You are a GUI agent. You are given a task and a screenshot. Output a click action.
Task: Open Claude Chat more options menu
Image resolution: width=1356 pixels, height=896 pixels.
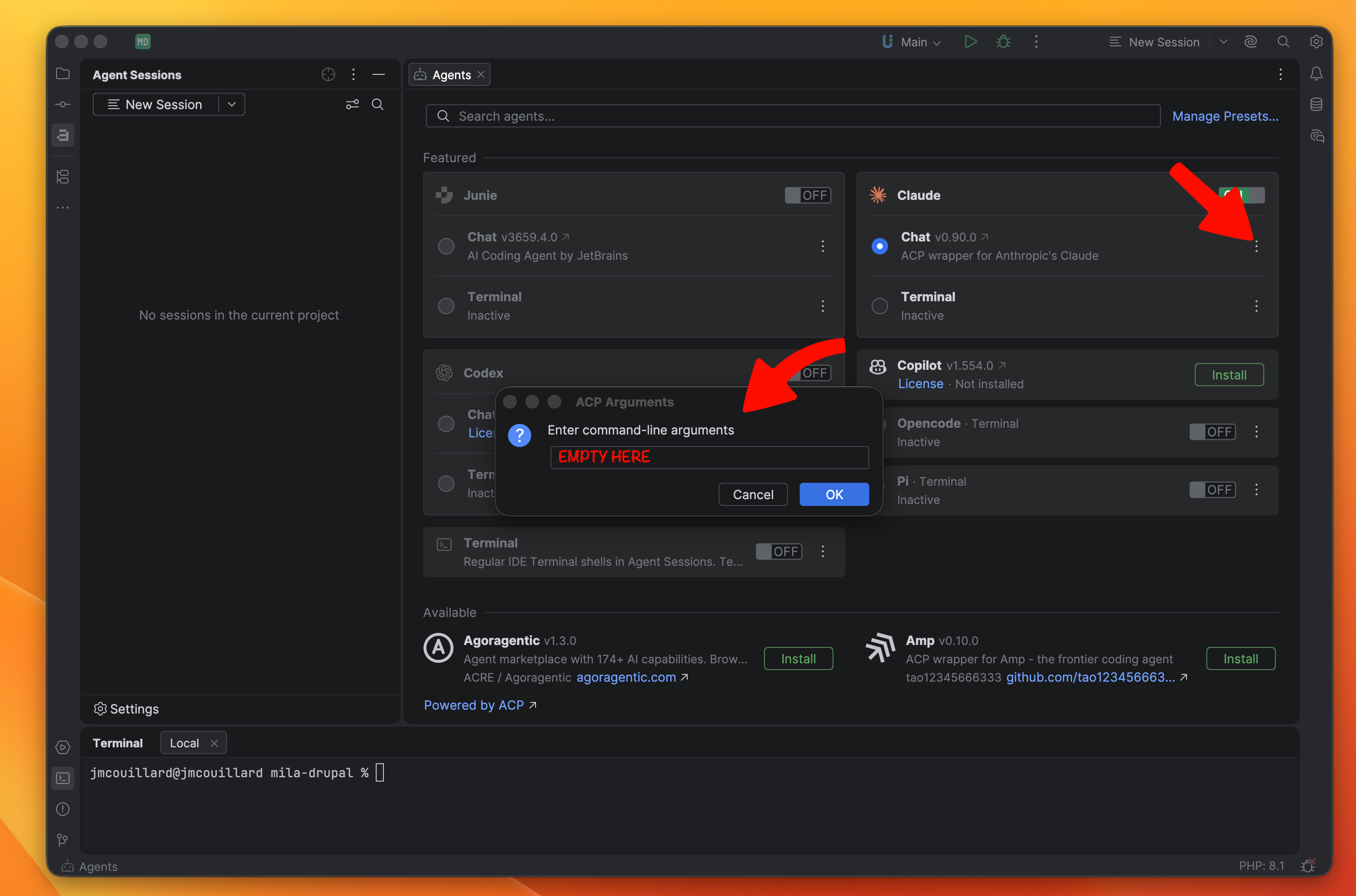1256,246
